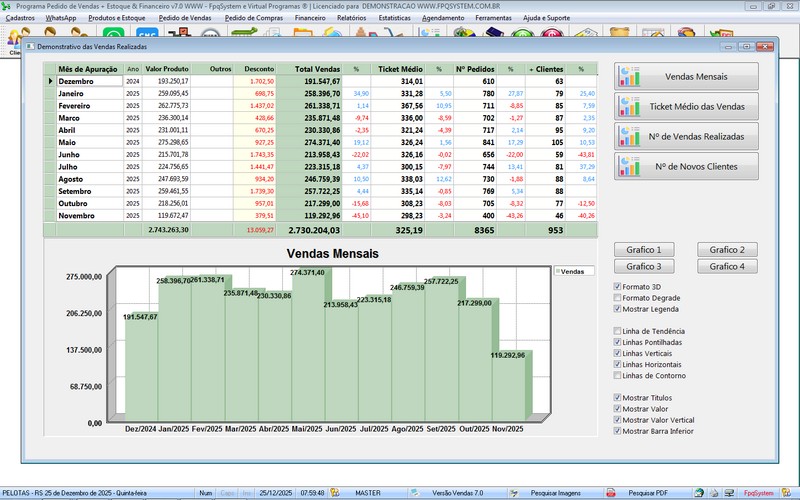Screen dimensions: 800x500
Task: Click the Clientes icon in the toolbar
Action: pyautogui.click(x=16, y=38)
